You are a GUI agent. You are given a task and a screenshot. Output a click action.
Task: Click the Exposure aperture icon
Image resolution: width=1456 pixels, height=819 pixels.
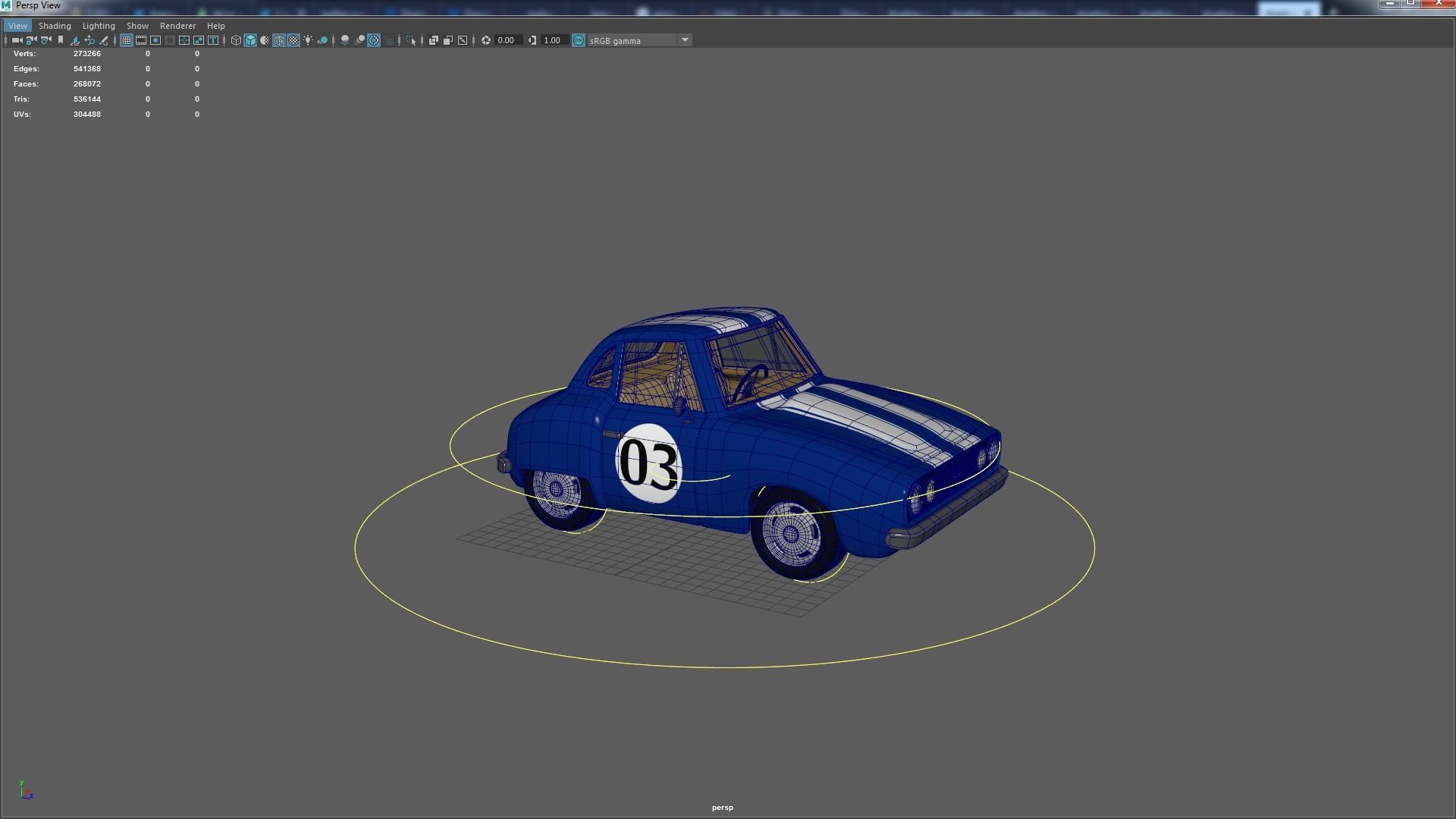[486, 40]
